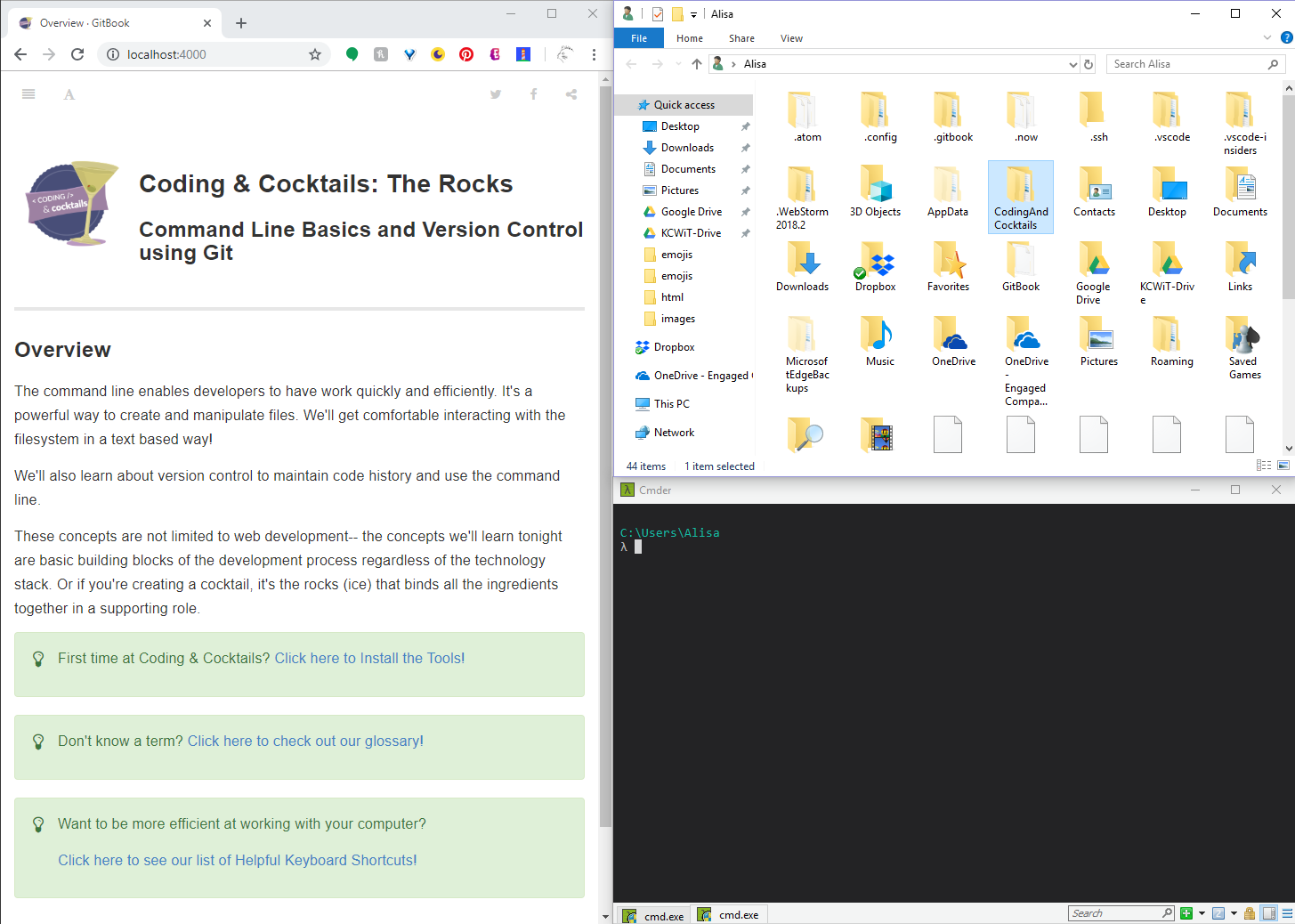Open active consoles dropdown arrow in Cmder
The image size is (1295, 924).
coord(1234,913)
